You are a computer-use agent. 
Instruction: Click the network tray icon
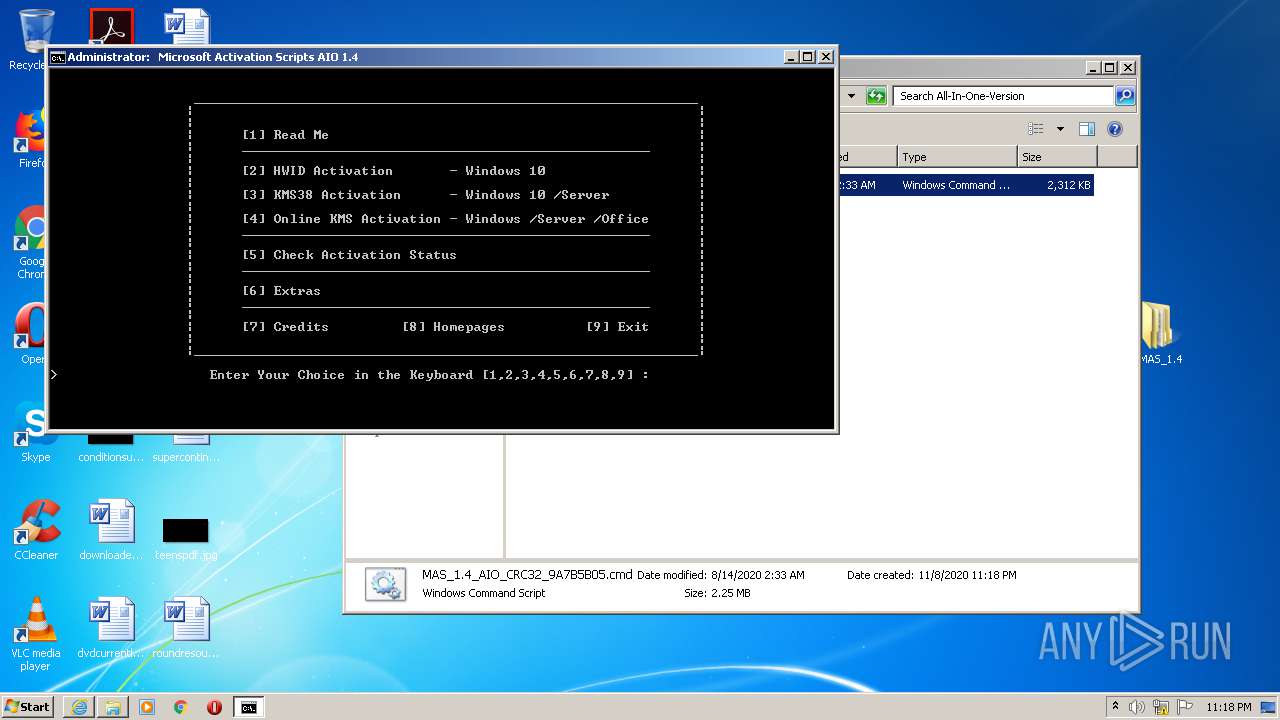(x=1161, y=707)
